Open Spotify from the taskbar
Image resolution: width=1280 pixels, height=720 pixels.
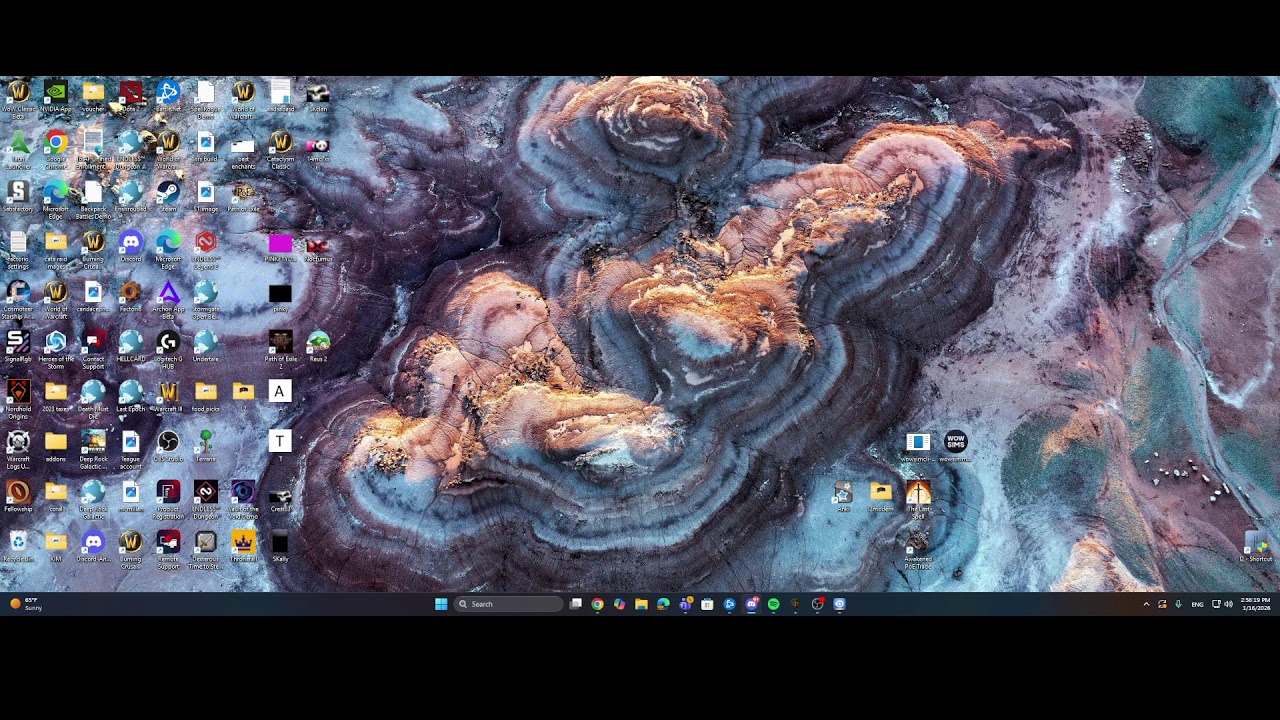pos(773,604)
